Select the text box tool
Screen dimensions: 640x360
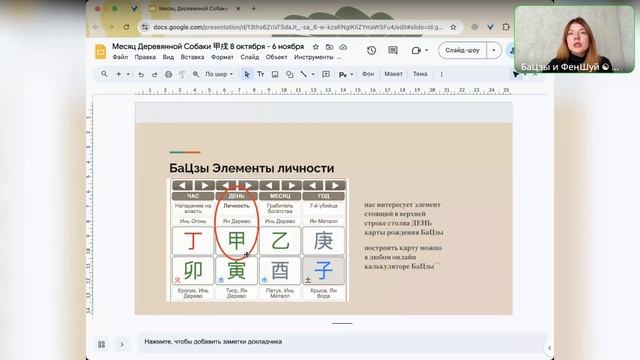pos(260,74)
